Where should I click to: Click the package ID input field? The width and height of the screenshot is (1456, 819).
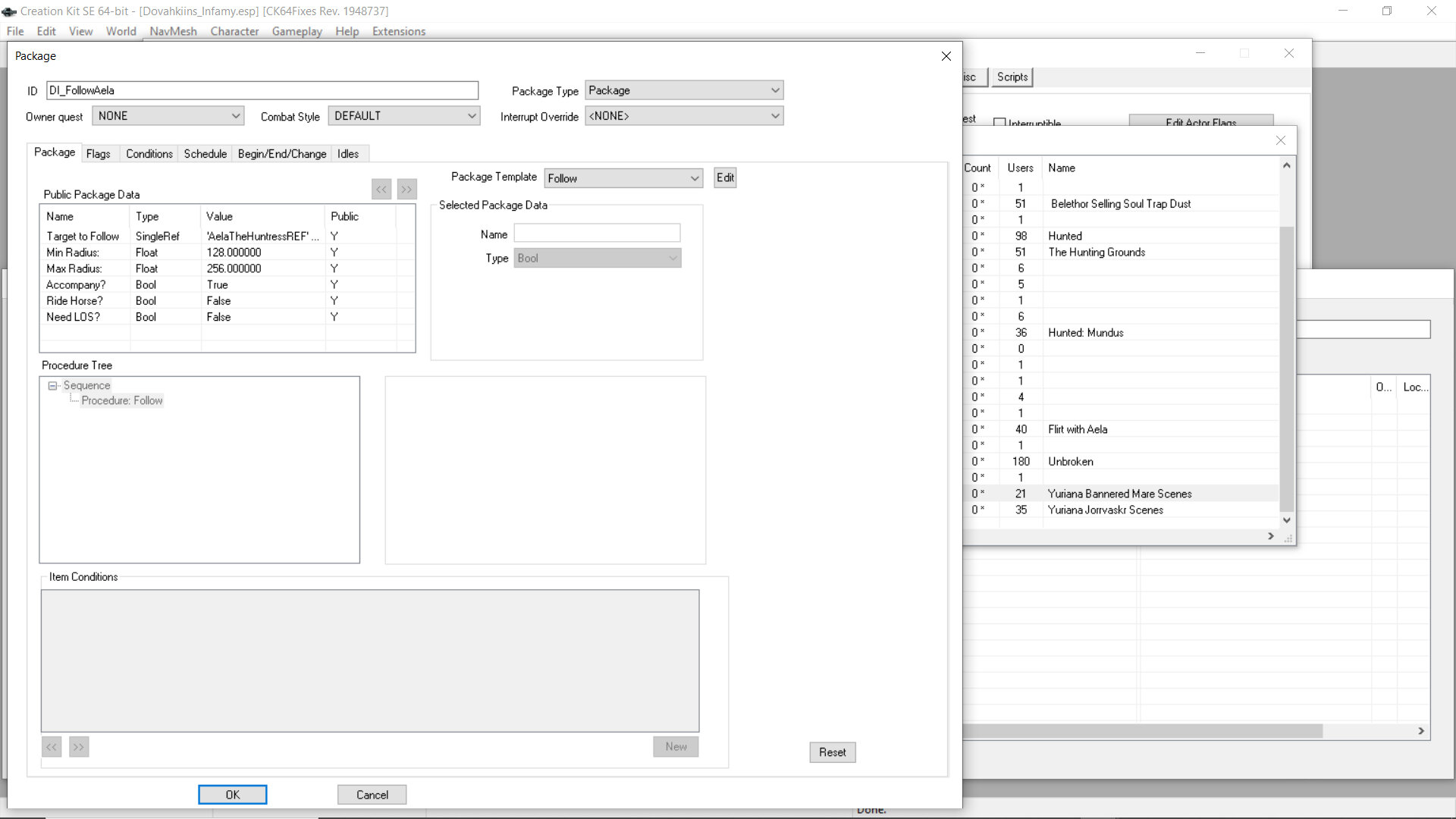point(262,90)
